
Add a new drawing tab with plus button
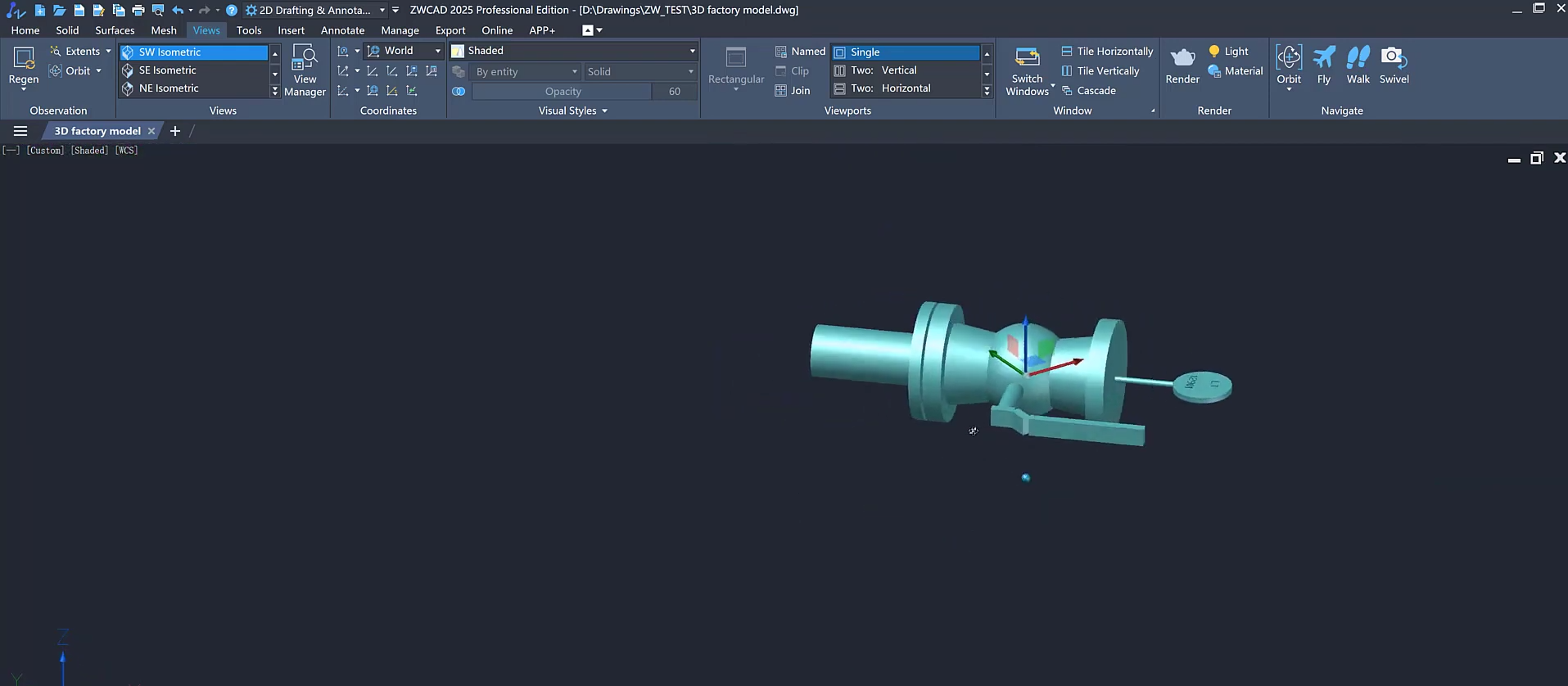(174, 131)
